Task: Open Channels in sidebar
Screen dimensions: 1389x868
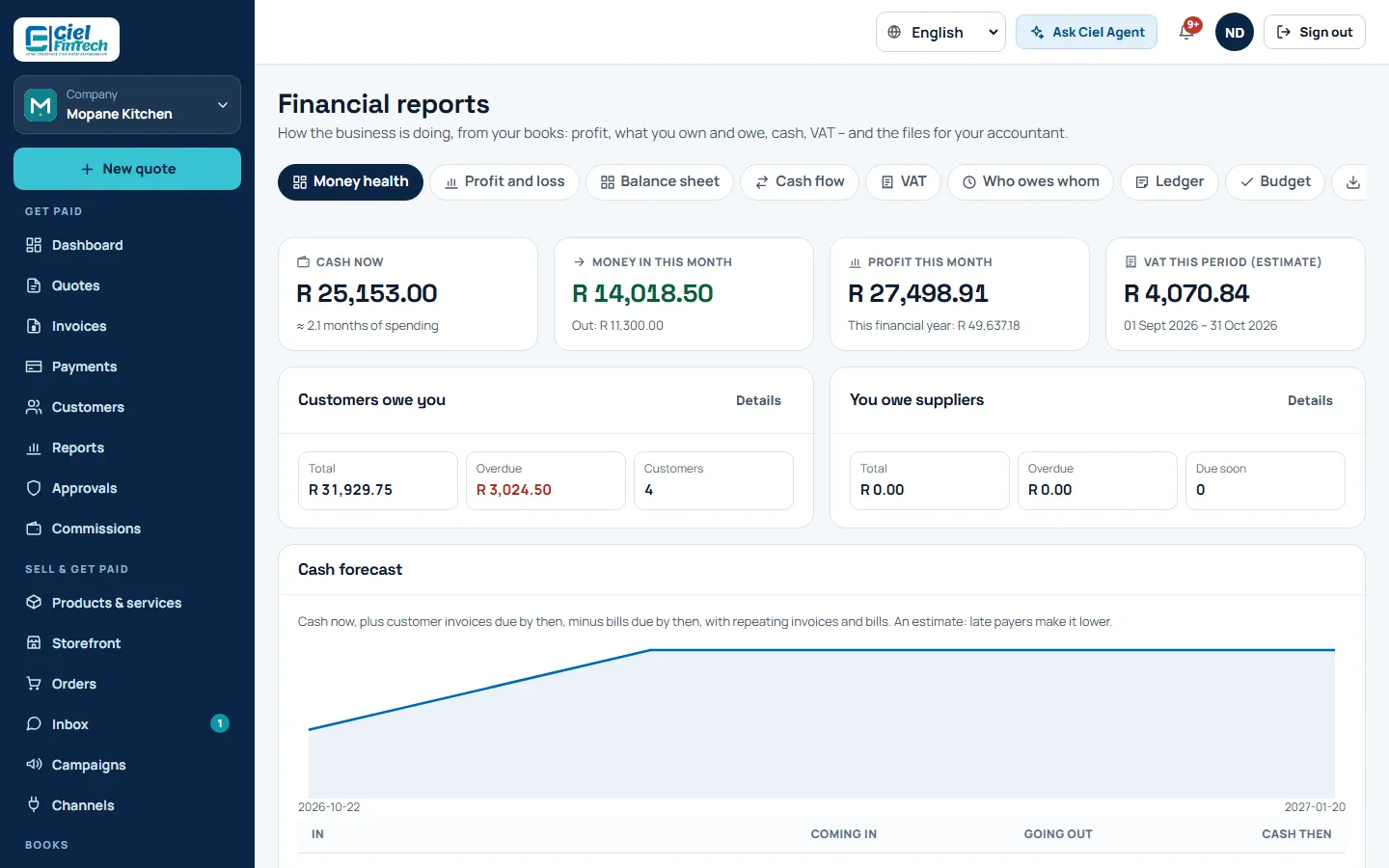Action: tap(127, 805)
